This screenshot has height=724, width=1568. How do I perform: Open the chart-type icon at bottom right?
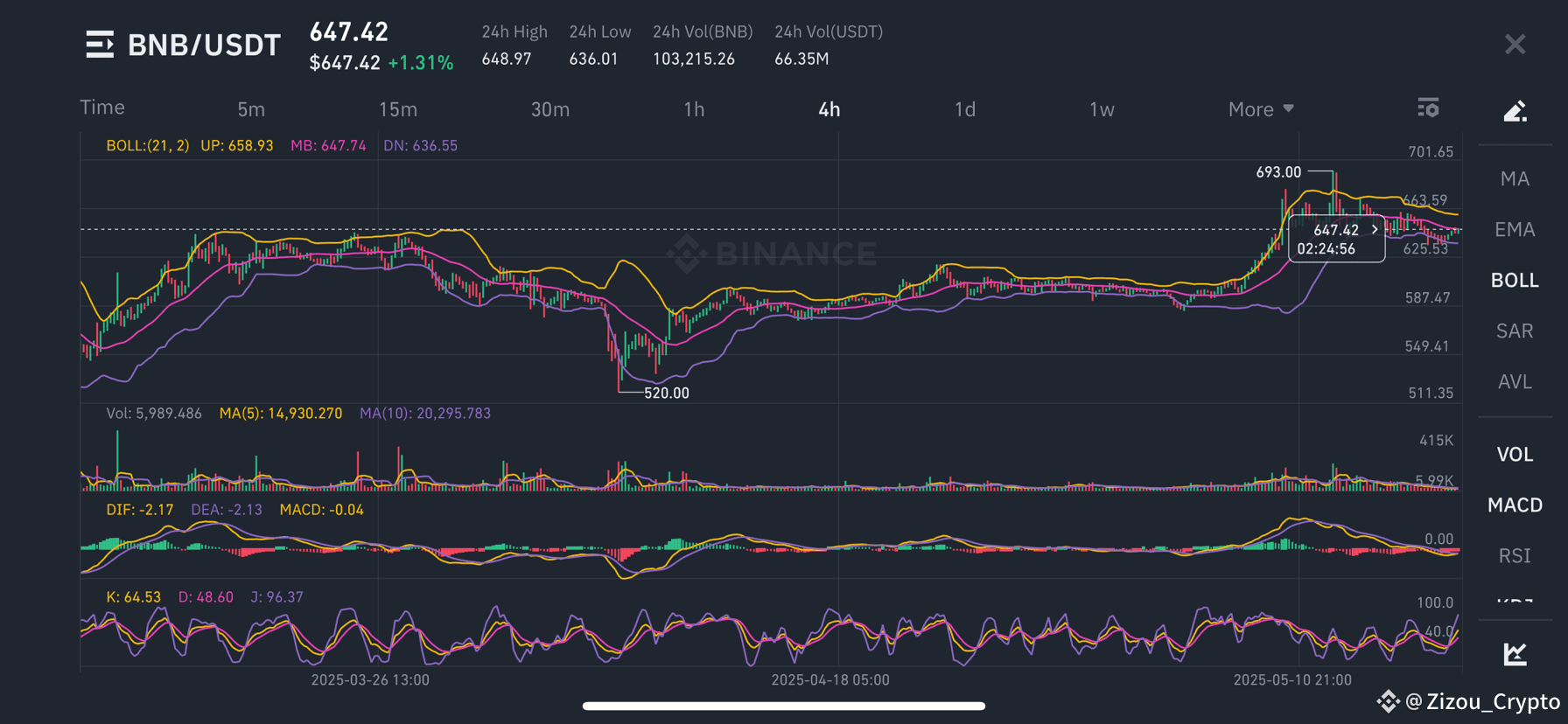point(1515,653)
